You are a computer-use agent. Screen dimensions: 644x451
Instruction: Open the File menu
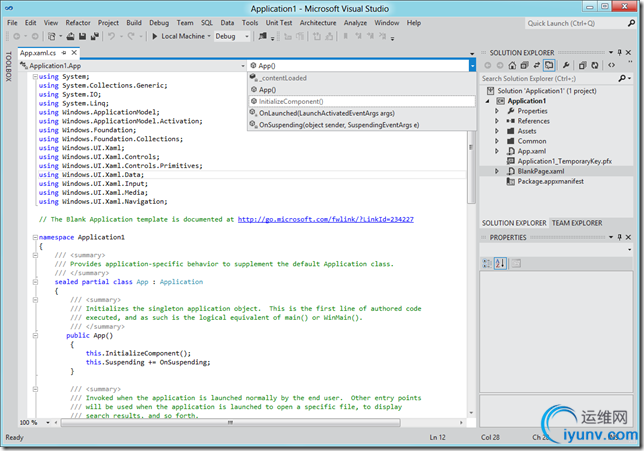coord(12,23)
